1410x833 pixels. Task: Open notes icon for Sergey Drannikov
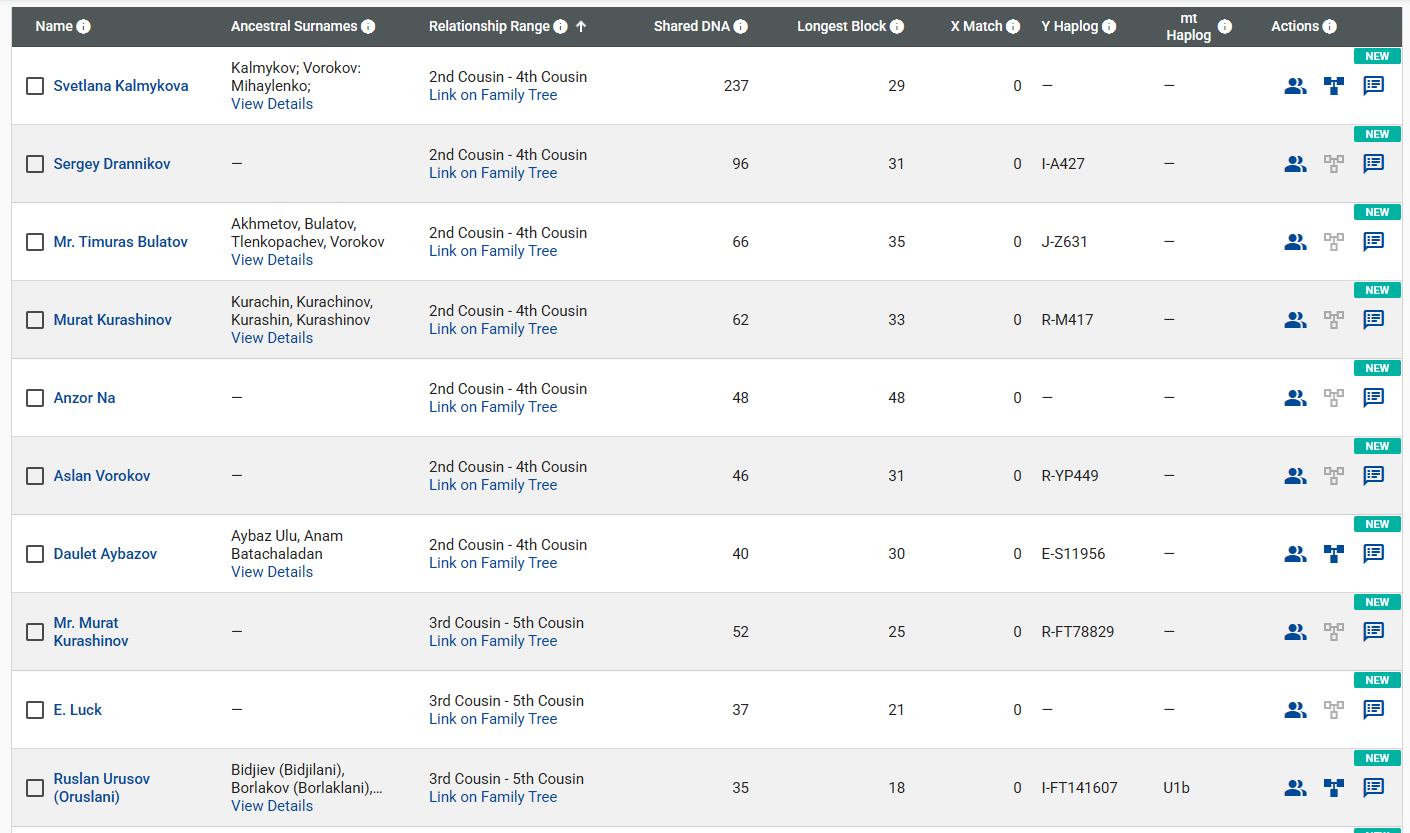click(1374, 164)
